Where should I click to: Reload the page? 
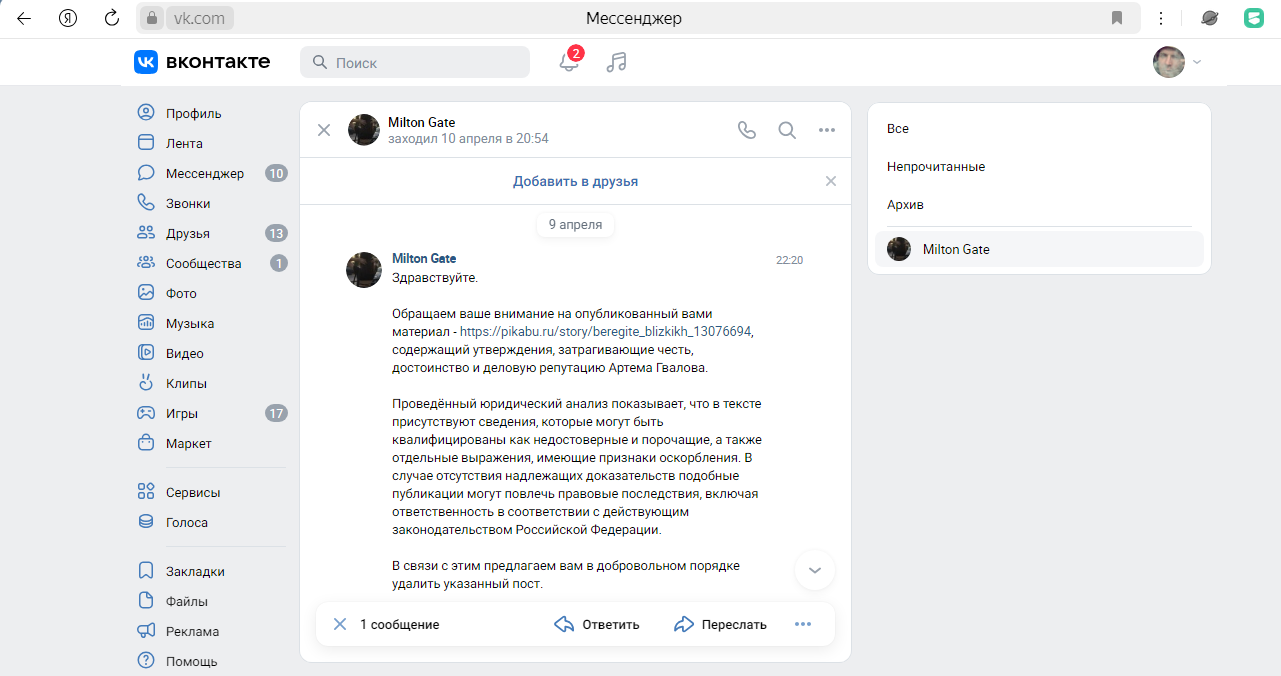[x=112, y=18]
